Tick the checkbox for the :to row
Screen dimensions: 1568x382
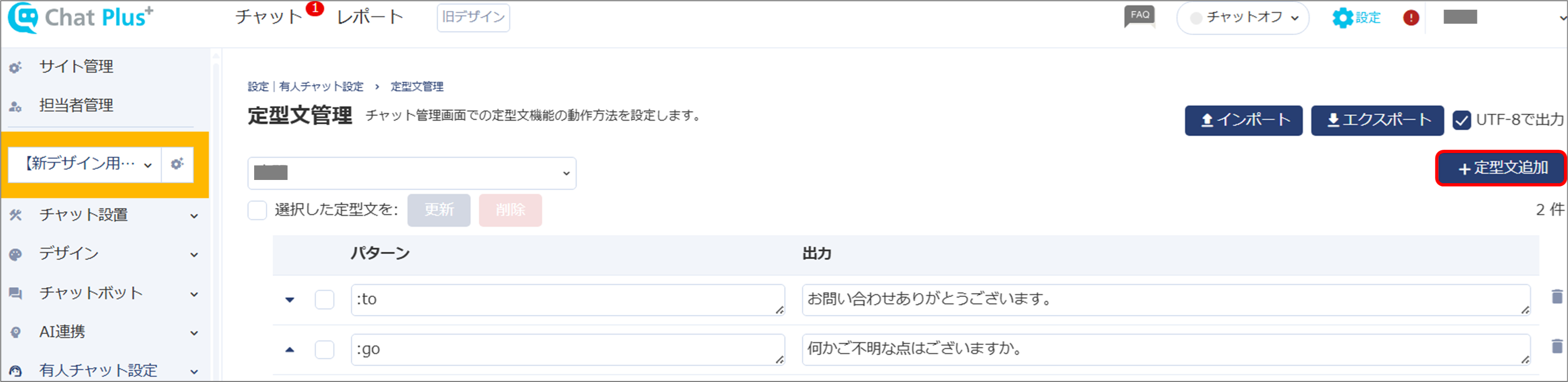(x=325, y=300)
